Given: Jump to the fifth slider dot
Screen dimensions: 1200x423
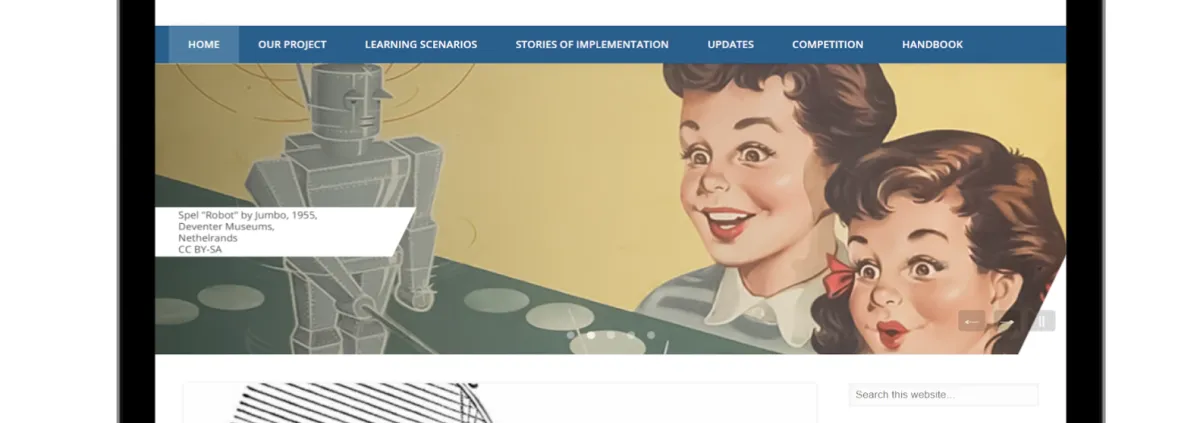Looking at the screenshot, I should tap(651, 335).
